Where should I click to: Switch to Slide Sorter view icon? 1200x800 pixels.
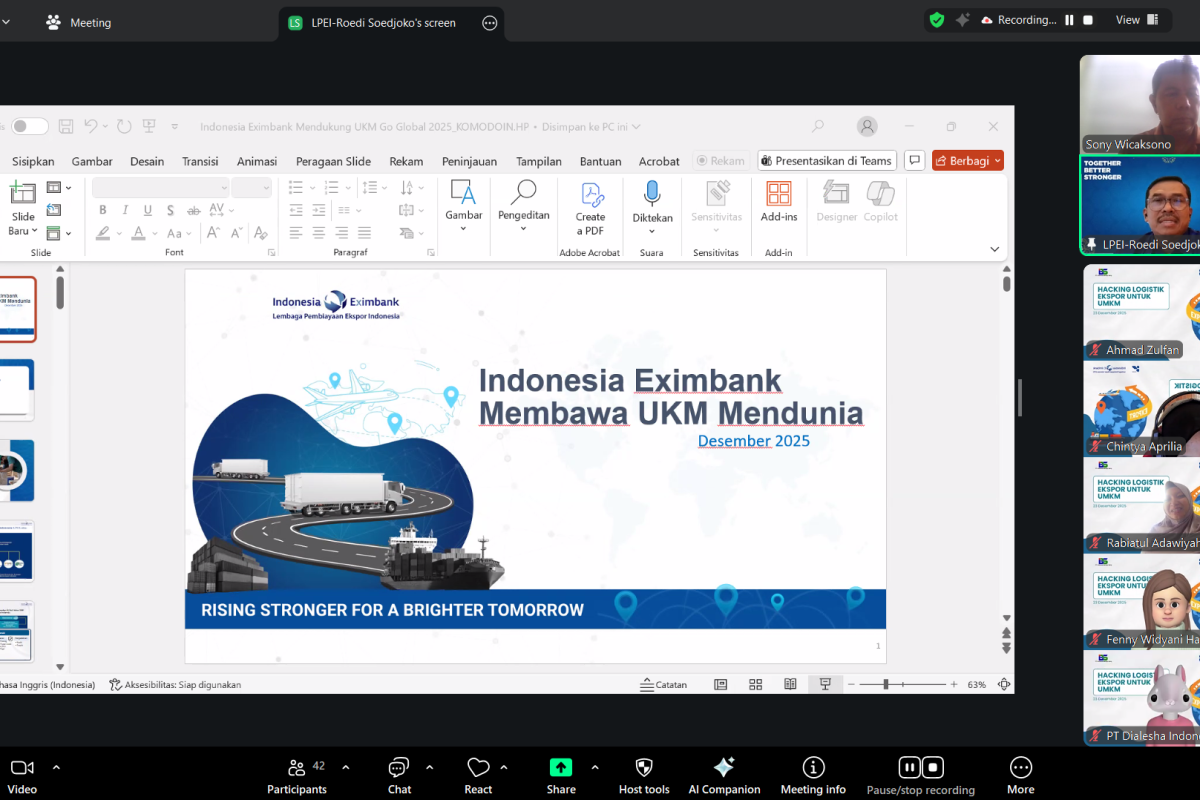coord(756,685)
